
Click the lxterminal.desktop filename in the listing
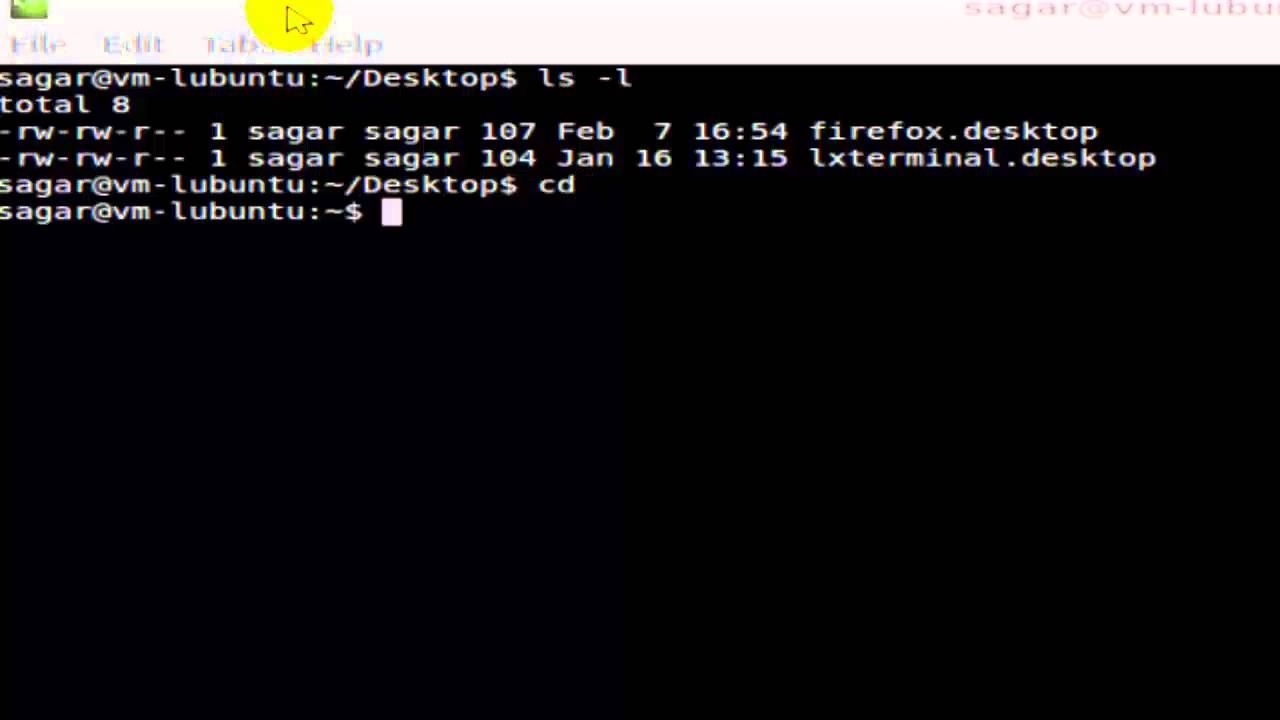[982, 158]
